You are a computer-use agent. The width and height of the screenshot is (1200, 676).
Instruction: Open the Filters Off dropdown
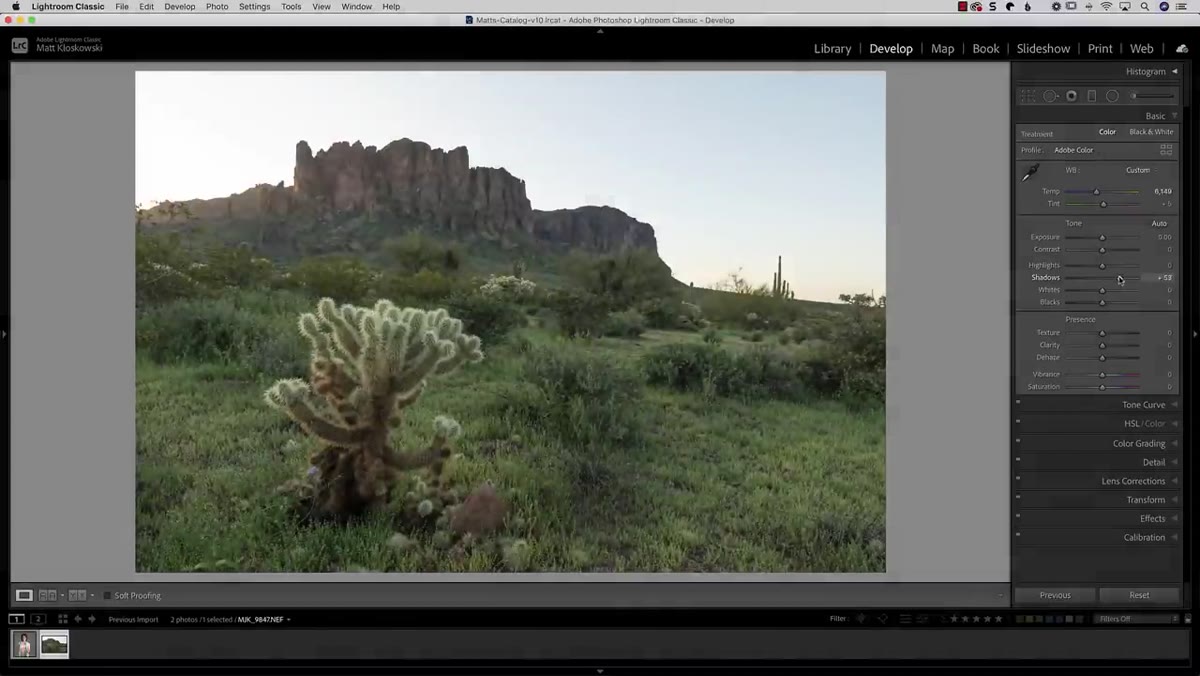(x=1138, y=619)
